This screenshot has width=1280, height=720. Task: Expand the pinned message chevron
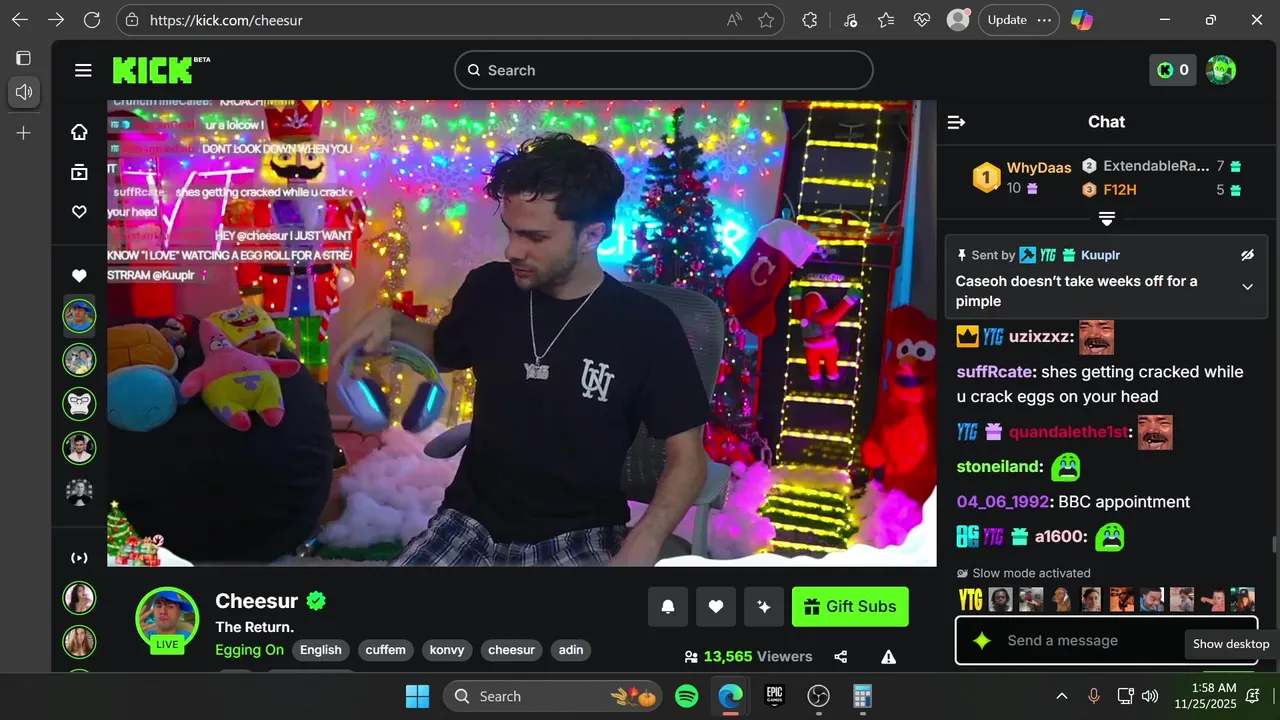pyautogui.click(x=1247, y=287)
